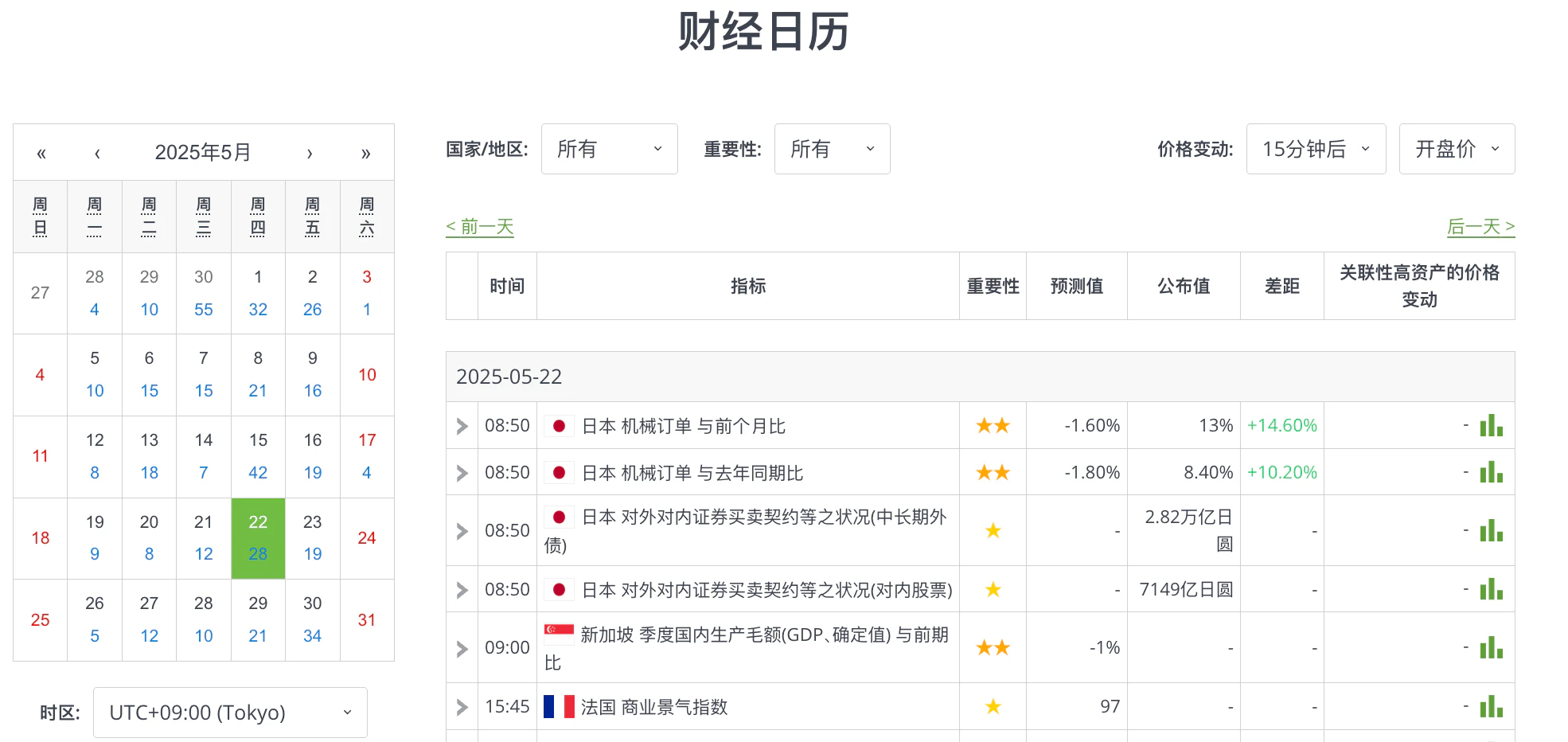Click the green bar chart icon on France row
The image size is (1568, 742).
(x=1492, y=706)
